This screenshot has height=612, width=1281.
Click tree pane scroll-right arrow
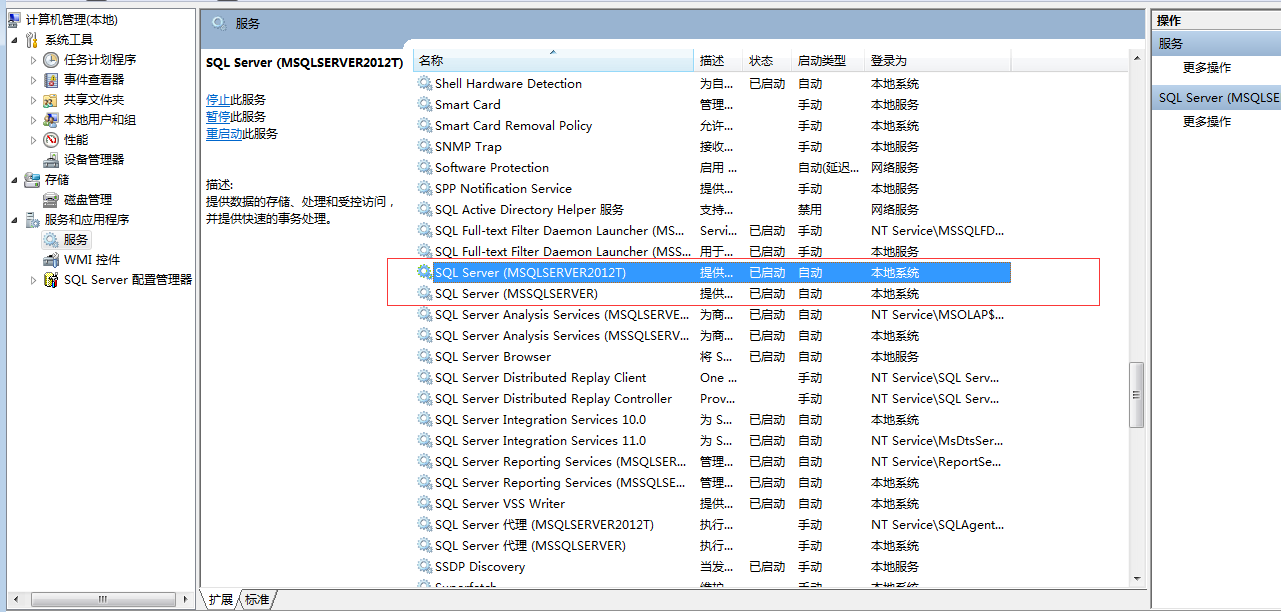(185, 599)
